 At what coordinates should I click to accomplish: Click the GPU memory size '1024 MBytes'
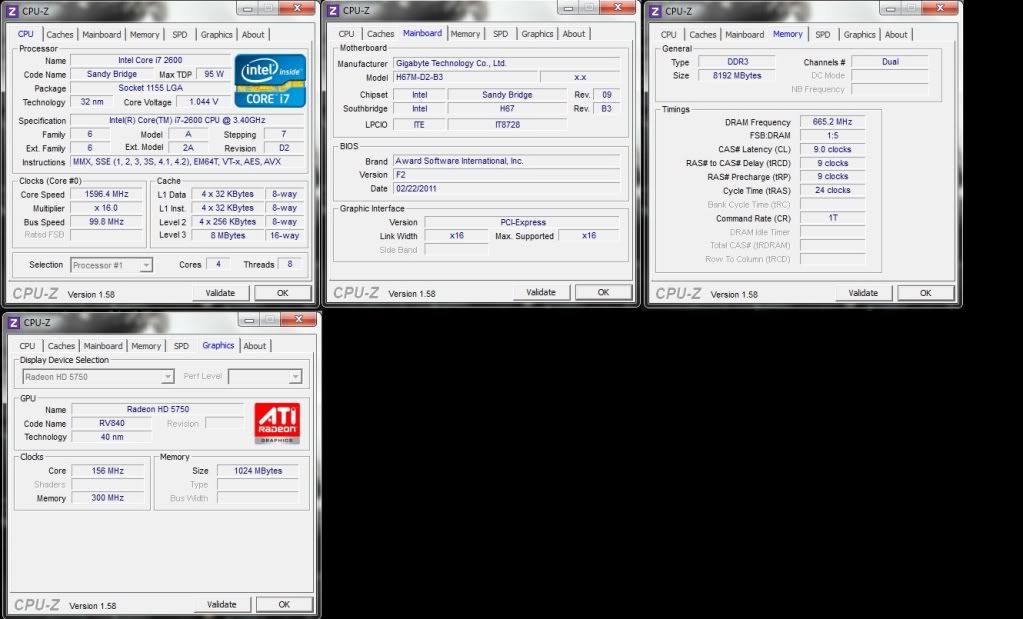point(258,471)
